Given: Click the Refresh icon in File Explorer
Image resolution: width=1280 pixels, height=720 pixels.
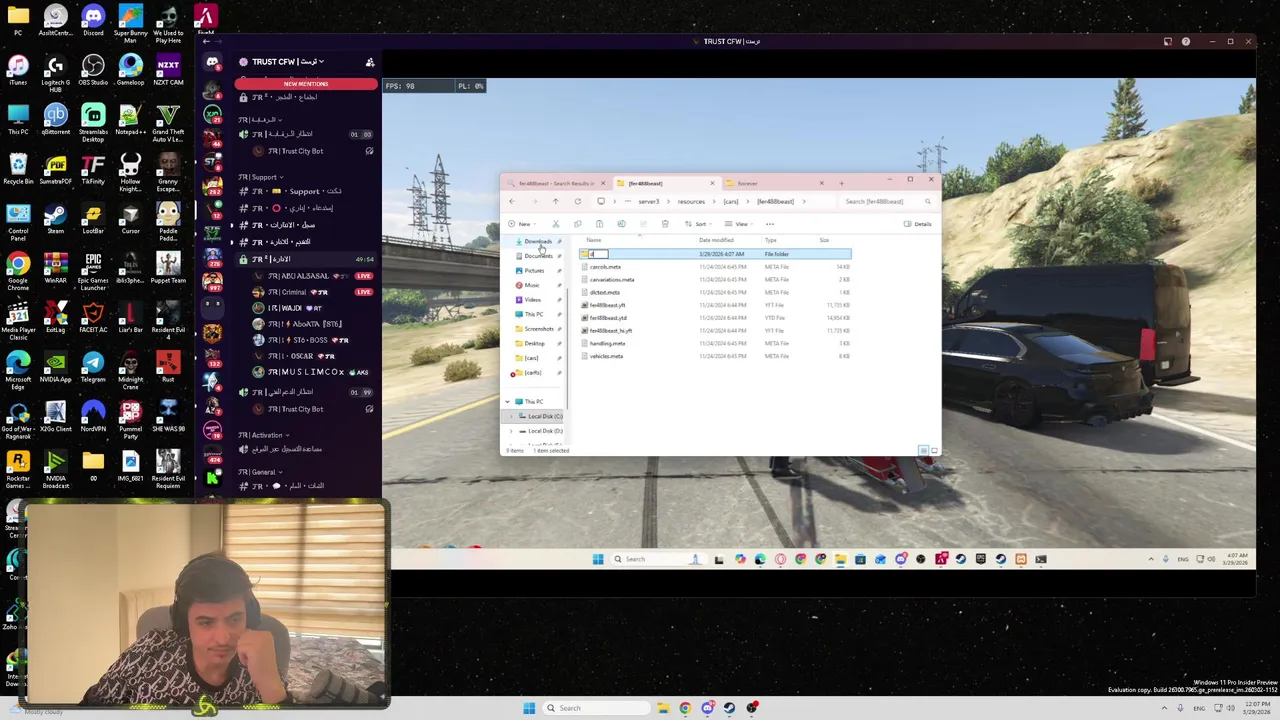Looking at the screenshot, I should click(578, 201).
